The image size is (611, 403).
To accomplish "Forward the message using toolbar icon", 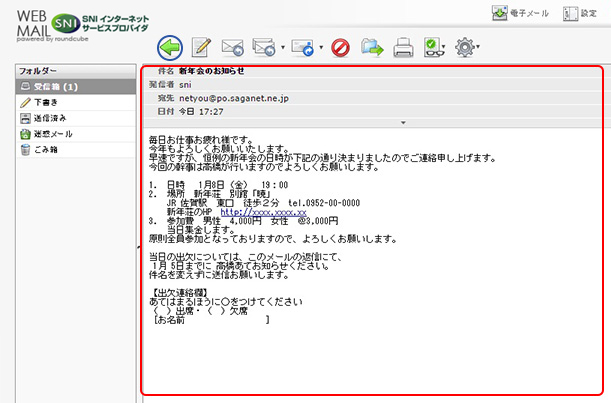I will 303,46.
